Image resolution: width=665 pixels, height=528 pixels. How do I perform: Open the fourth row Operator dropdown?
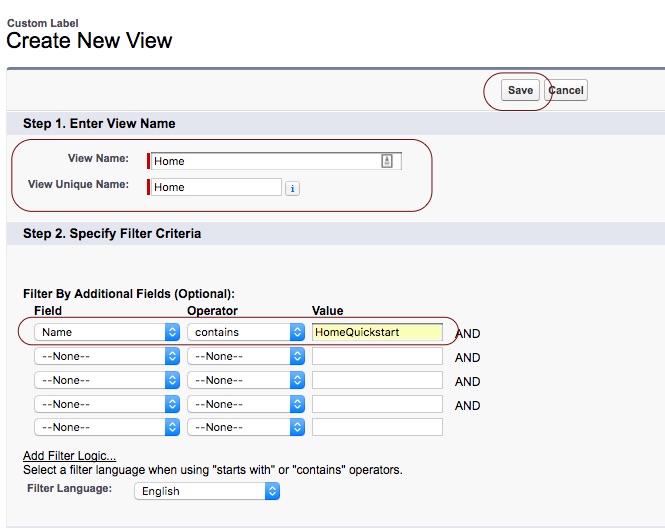[246, 404]
